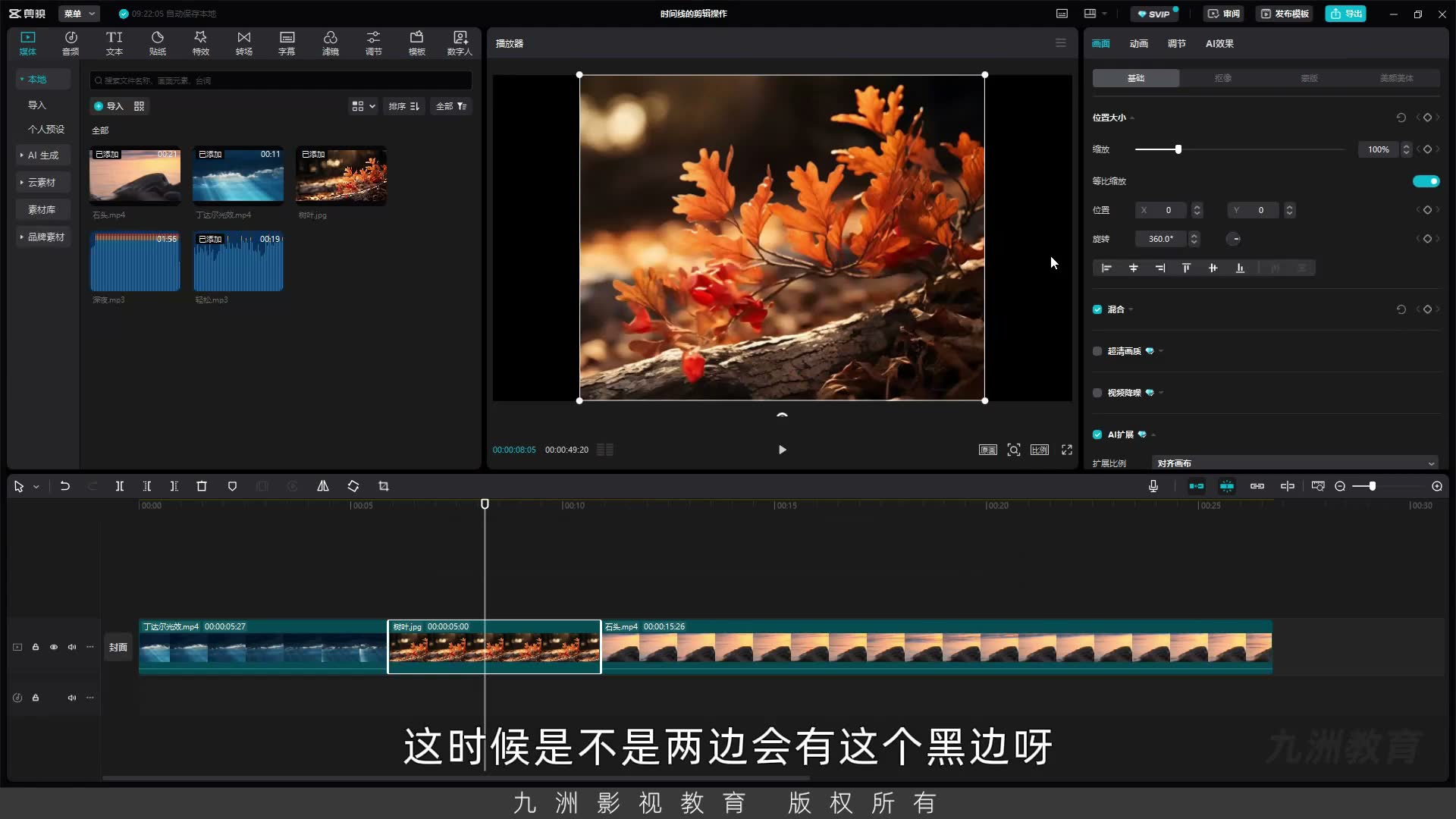Screen dimensions: 1456x819
Task: Enable the Super HD quality (超清画质) checkbox
Action: [x=1097, y=351]
